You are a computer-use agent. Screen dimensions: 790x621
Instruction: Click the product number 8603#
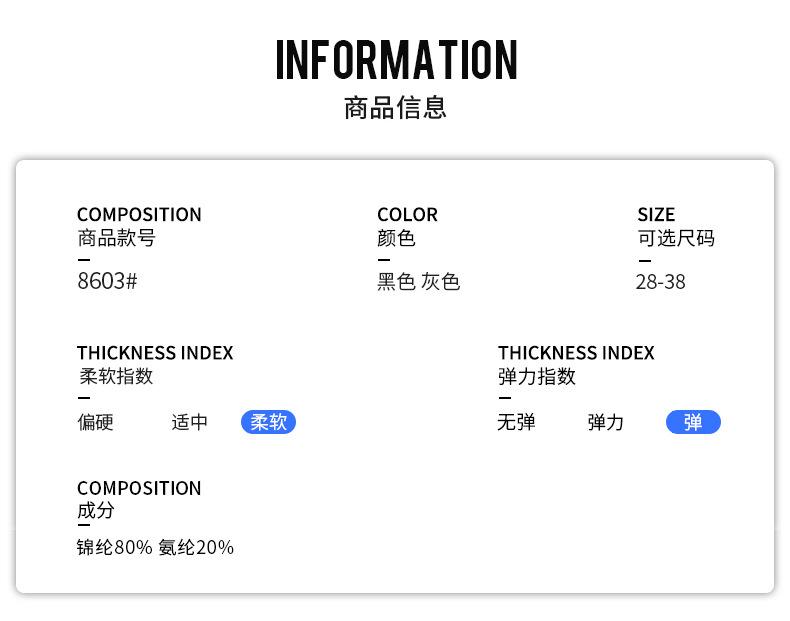pyautogui.click(x=107, y=281)
